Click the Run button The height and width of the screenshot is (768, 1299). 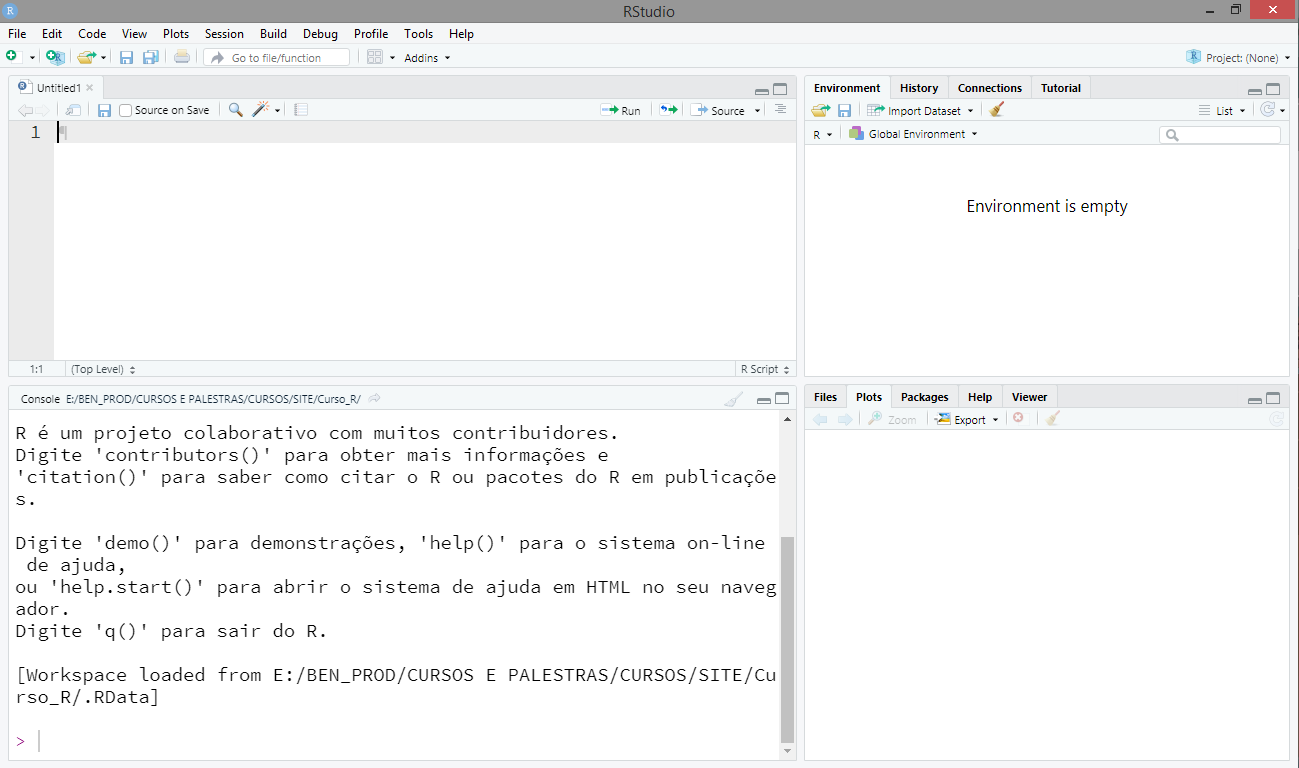[621, 110]
